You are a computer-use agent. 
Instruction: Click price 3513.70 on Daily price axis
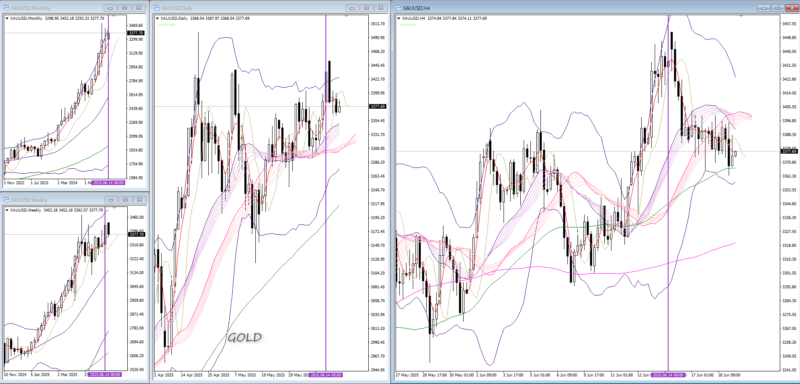coord(378,23)
